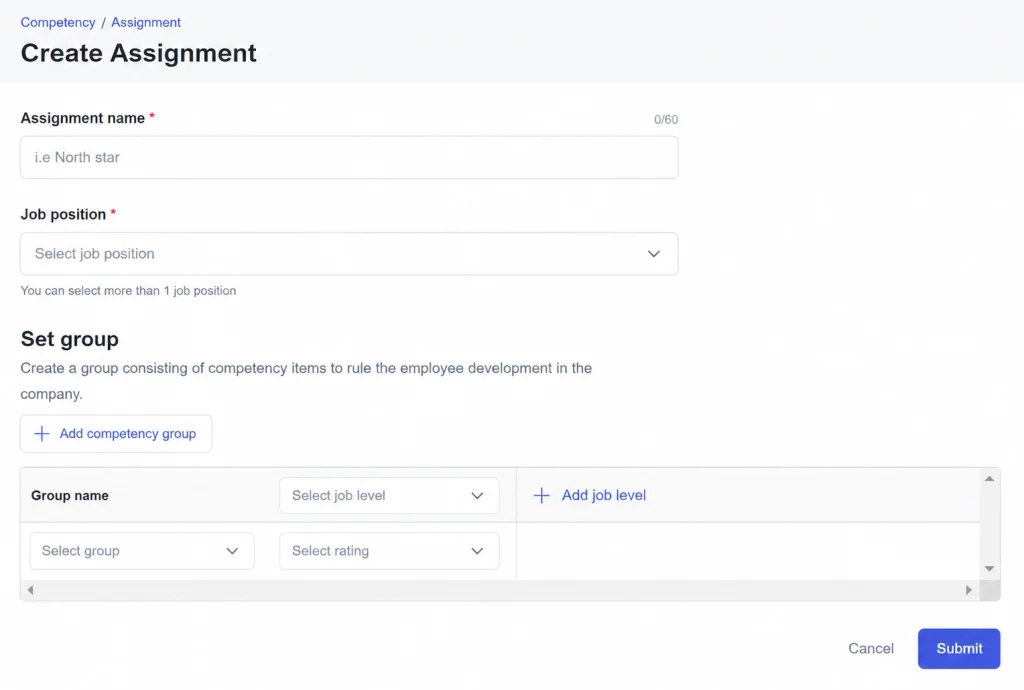Click the Job position field label
This screenshot has width=1024, height=690.
pos(63,214)
